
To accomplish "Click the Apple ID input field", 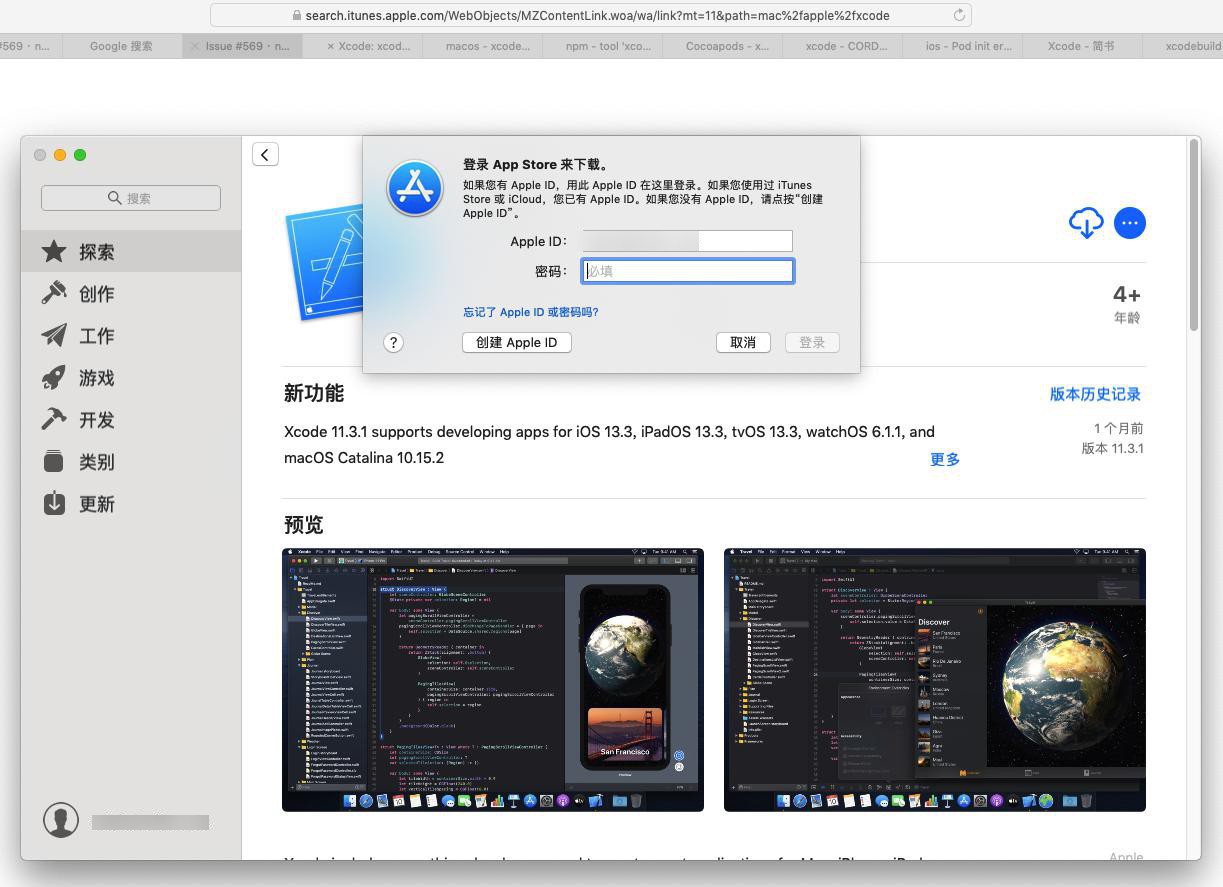I will coord(688,240).
